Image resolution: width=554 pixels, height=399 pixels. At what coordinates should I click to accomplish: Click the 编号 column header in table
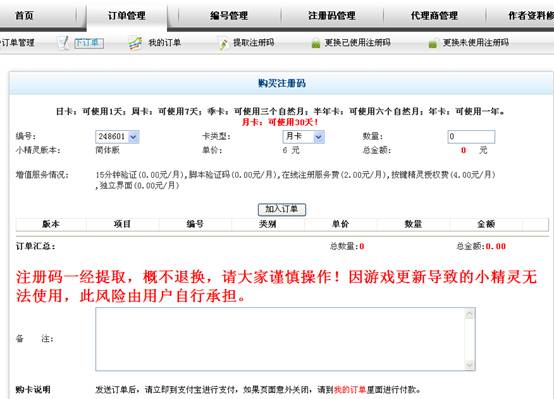pos(195,224)
